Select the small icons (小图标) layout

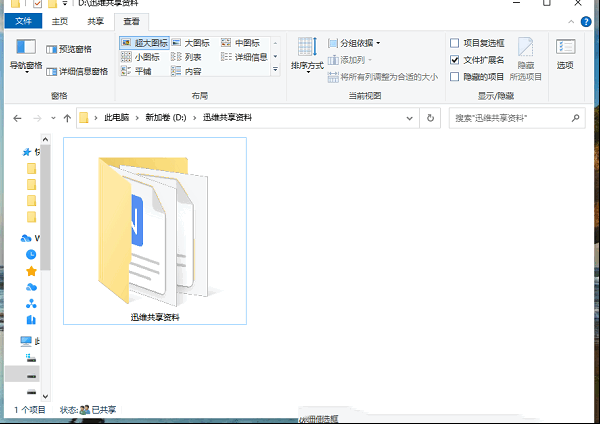(x=140, y=57)
